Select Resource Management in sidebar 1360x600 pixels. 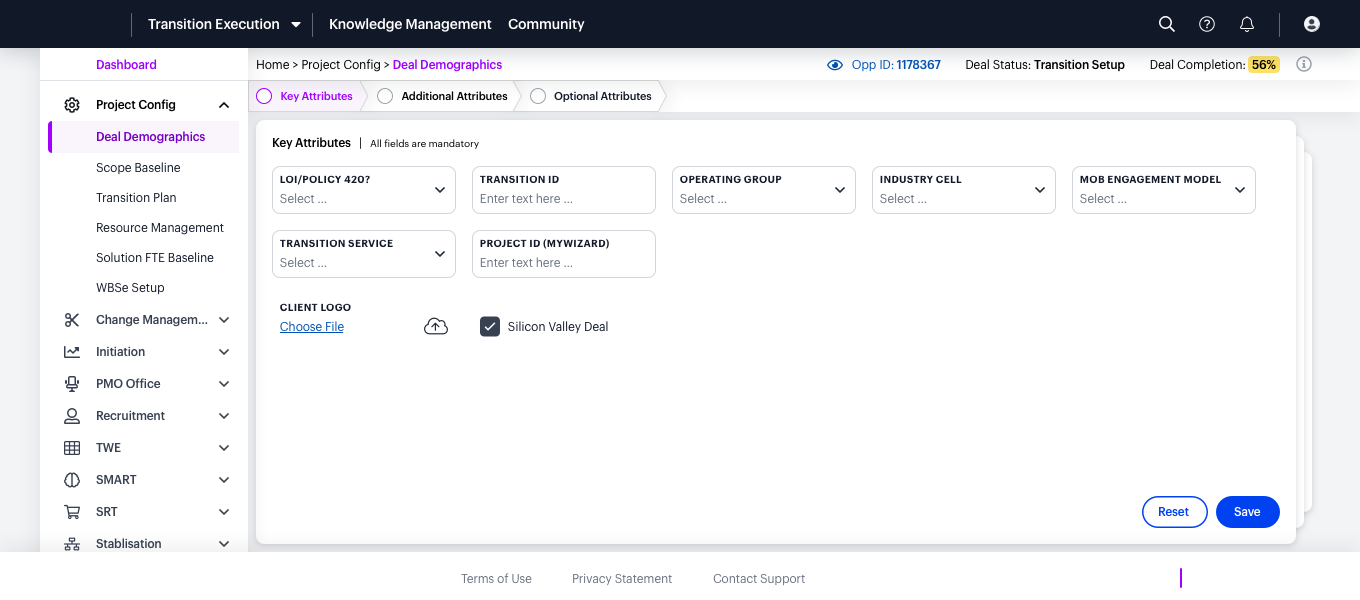[x=160, y=228]
